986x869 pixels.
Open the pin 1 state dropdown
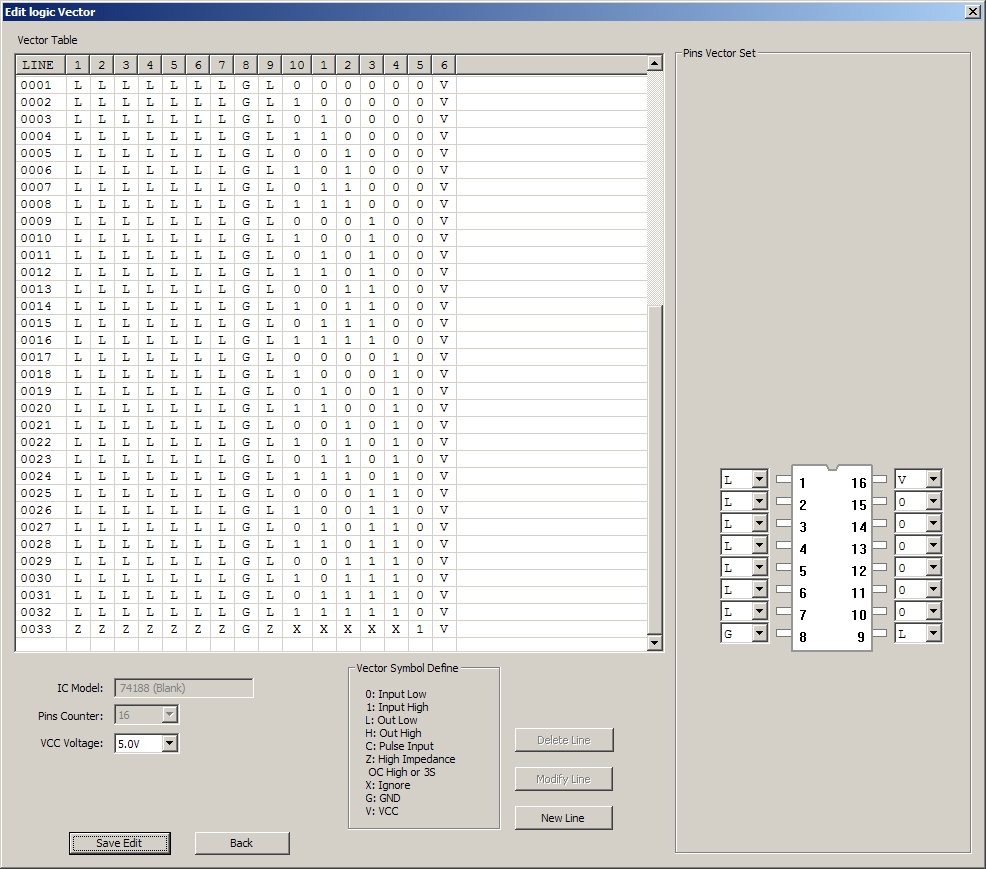pos(758,479)
